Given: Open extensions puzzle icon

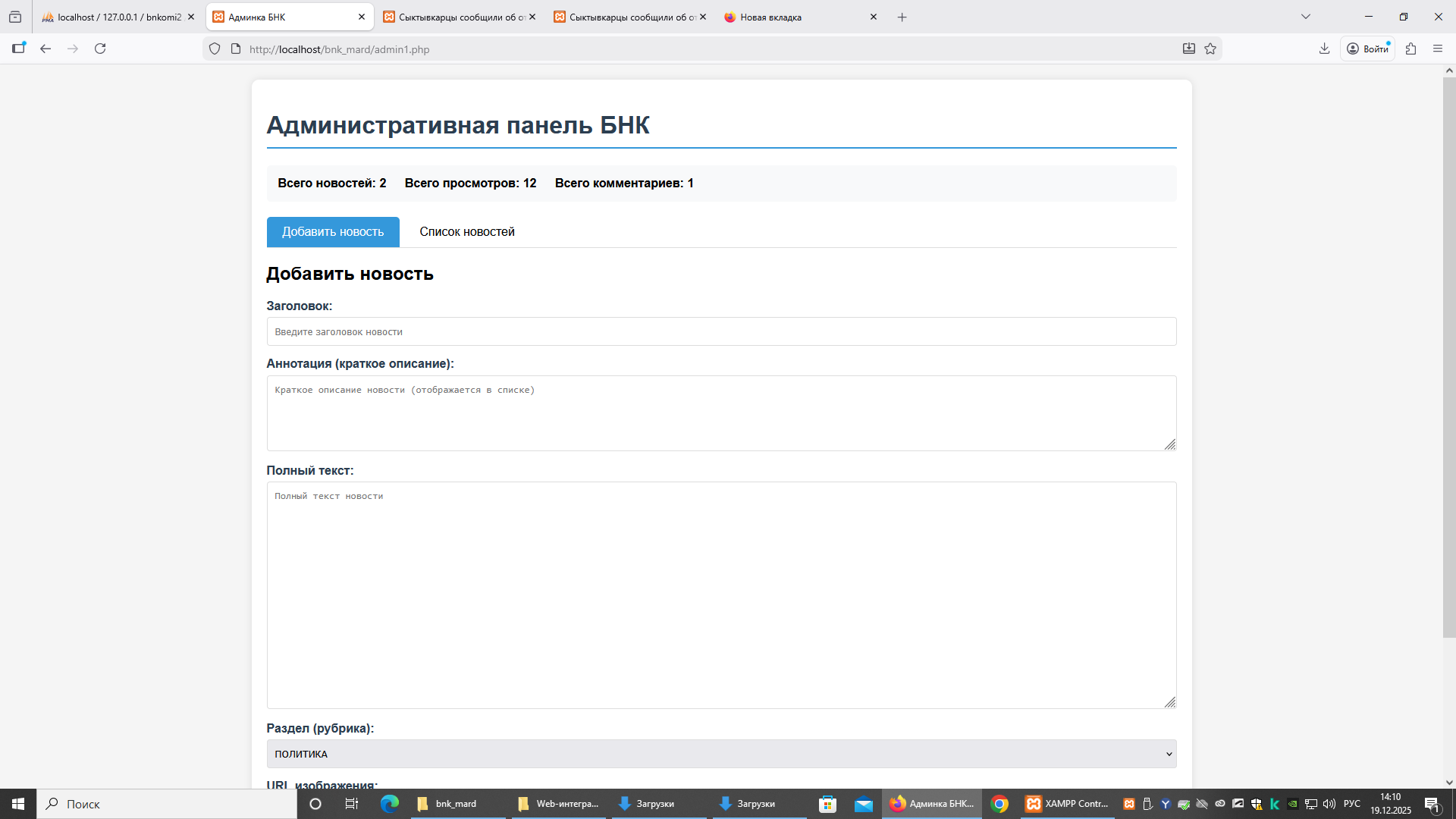Looking at the screenshot, I should pos(1410,49).
